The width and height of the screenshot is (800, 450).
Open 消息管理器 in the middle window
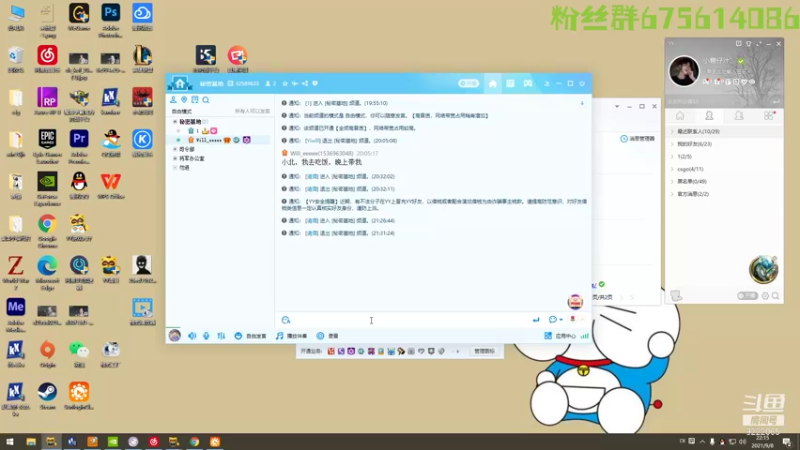(637, 139)
